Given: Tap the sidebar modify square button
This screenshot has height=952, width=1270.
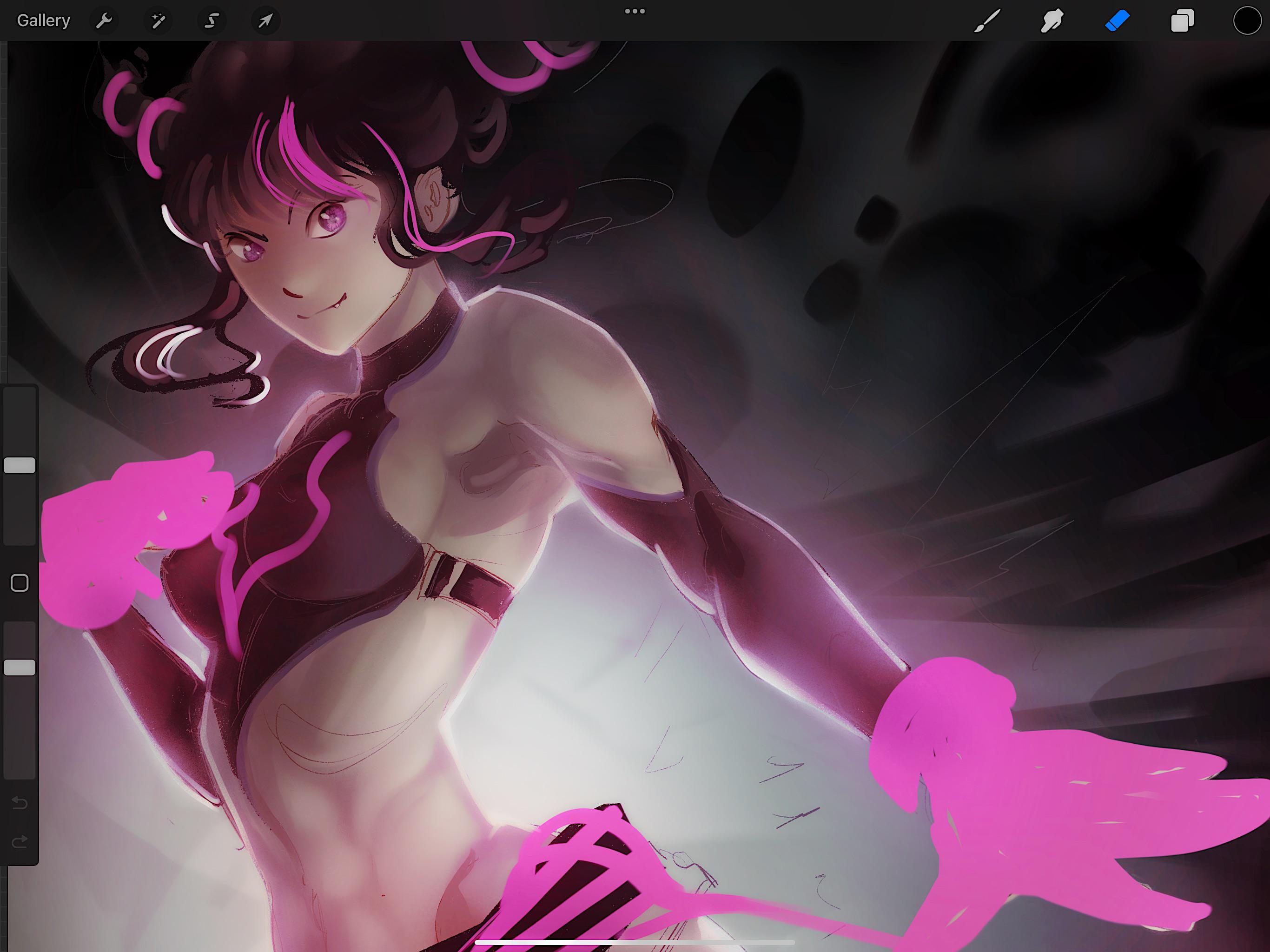Looking at the screenshot, I should pyautogui.click(x=20, y=583).
